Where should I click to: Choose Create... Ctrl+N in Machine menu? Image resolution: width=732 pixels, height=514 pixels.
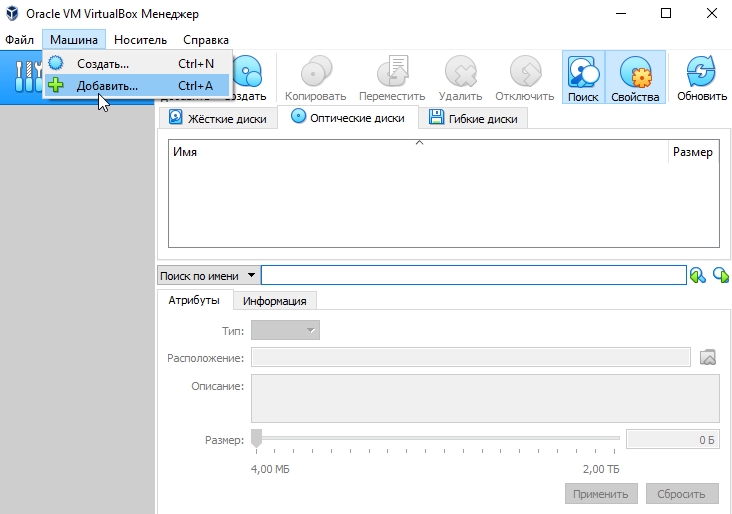137,63
